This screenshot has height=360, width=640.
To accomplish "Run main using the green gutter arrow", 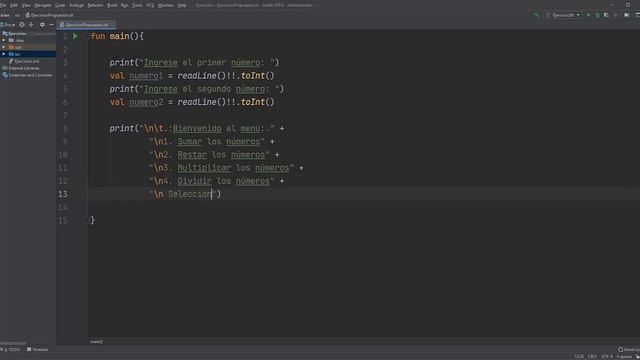I will 75,36.
